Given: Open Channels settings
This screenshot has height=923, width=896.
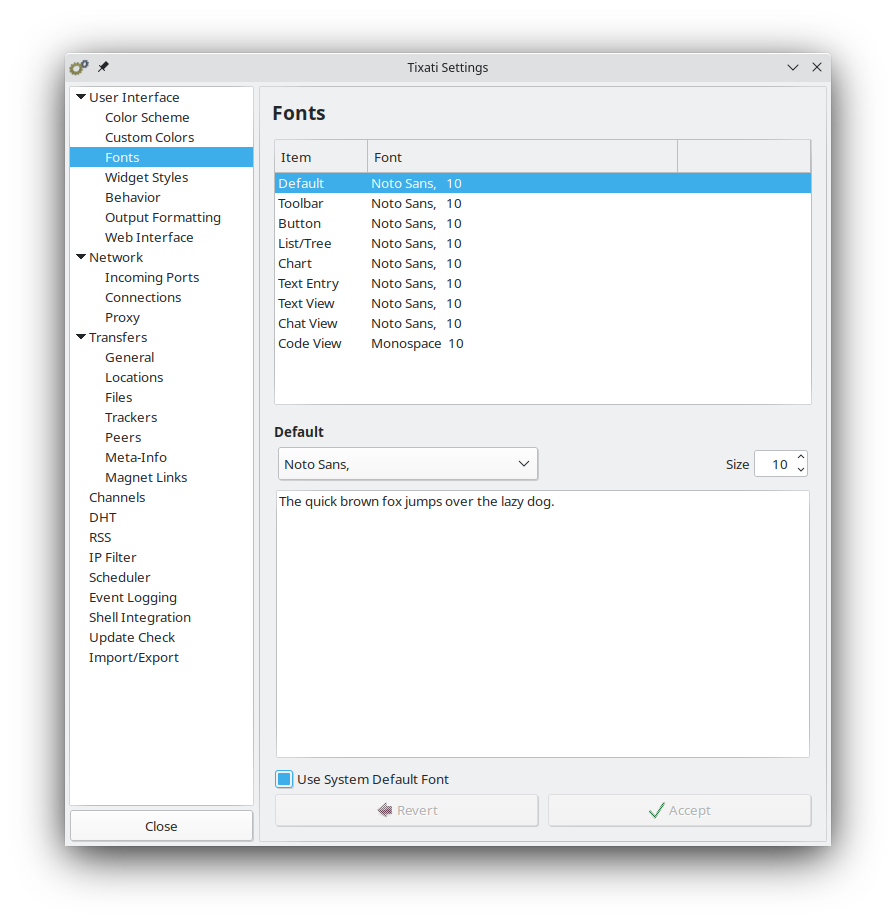Looking at the screenshot, I should point(117,497).
